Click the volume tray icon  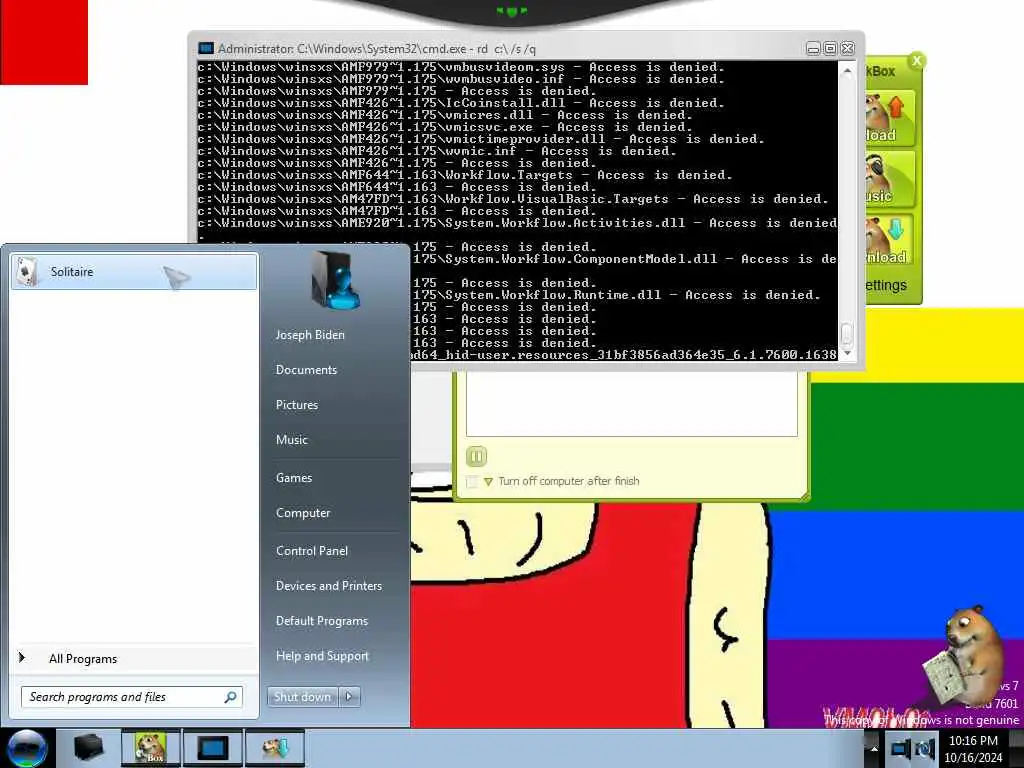pos(925,749)
